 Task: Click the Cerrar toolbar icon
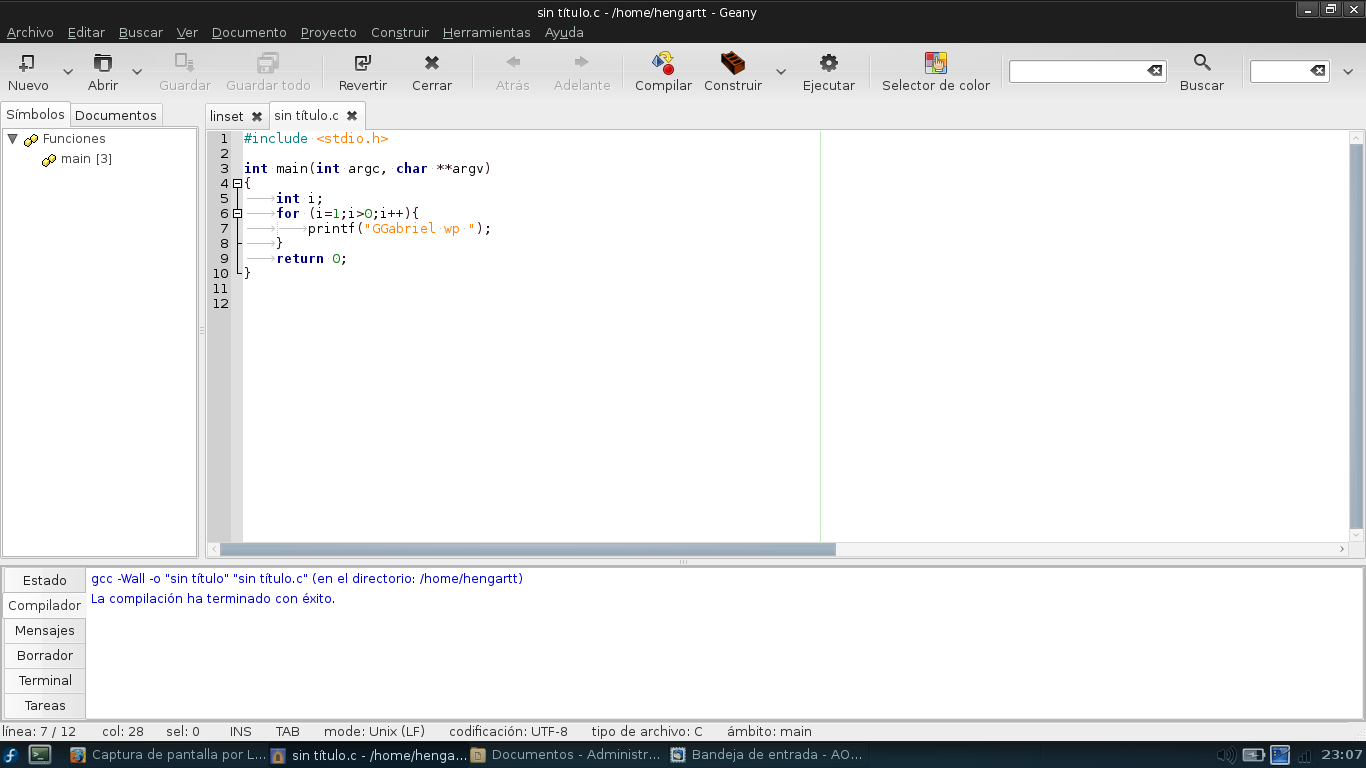click(x=432, y=63)
